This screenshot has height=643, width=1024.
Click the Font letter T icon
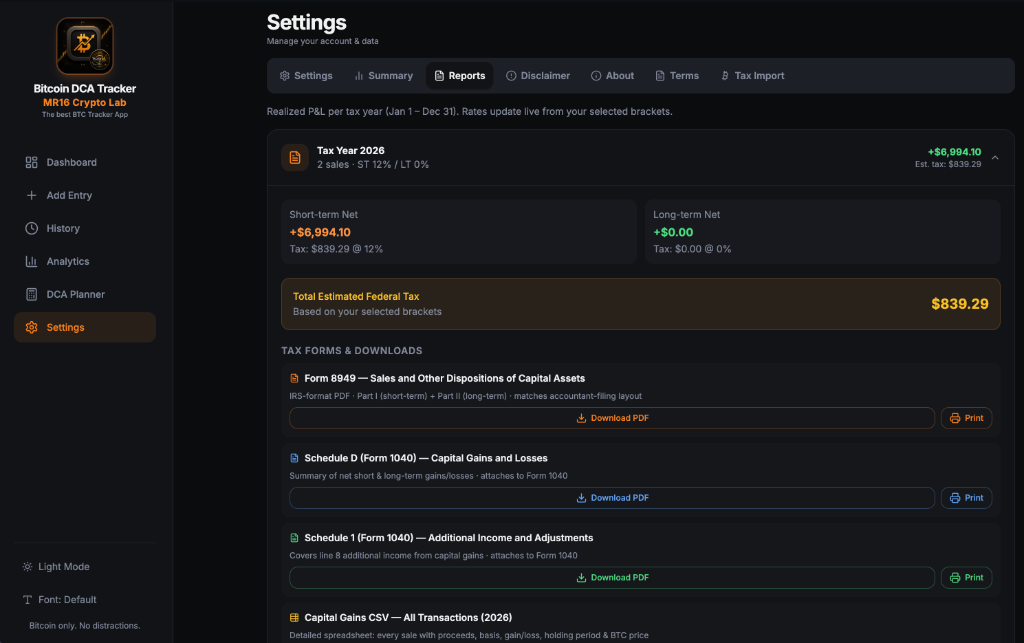tap(27, 599)
